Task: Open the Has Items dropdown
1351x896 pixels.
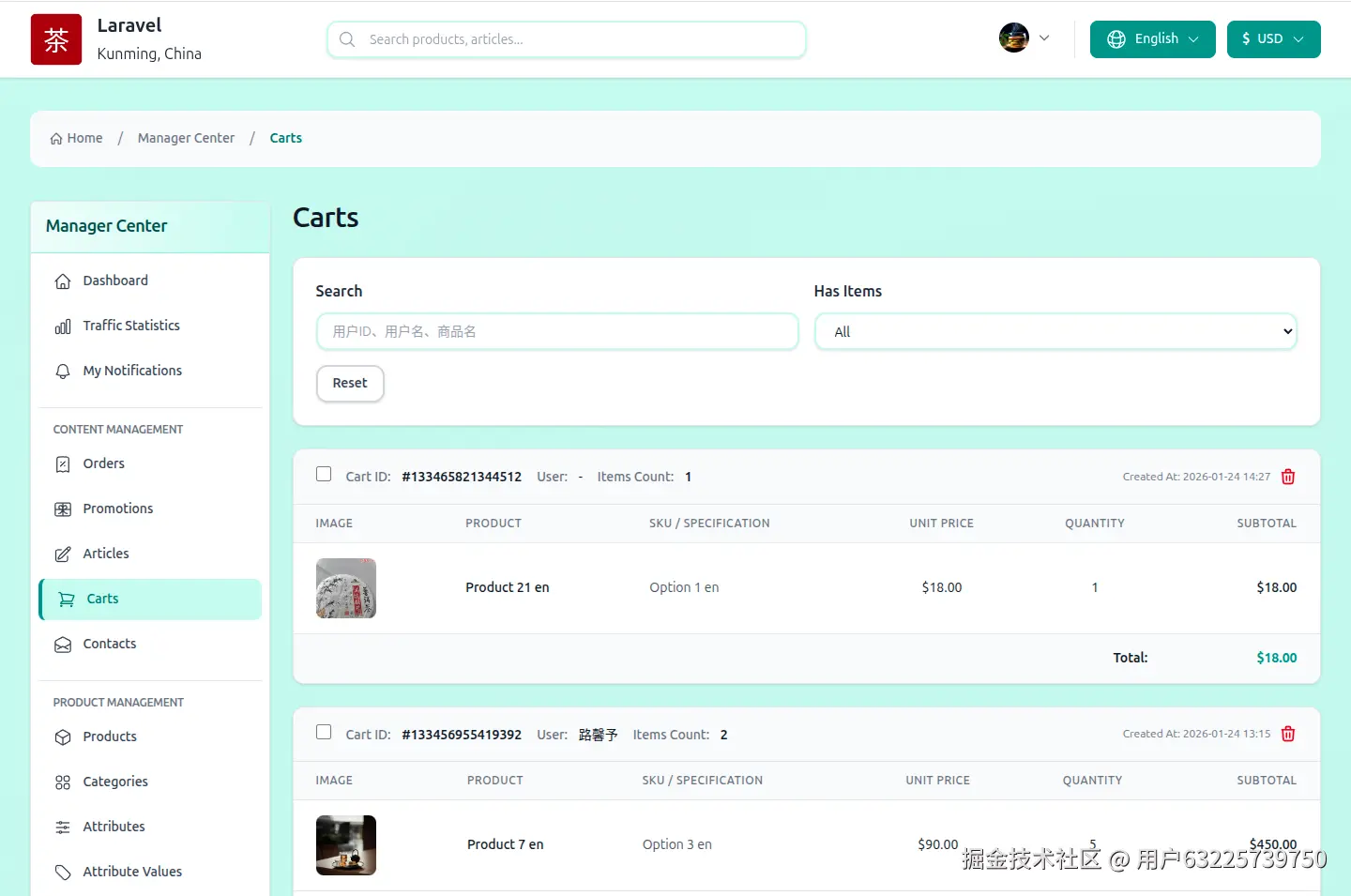Action: (x=1055, y=331)
